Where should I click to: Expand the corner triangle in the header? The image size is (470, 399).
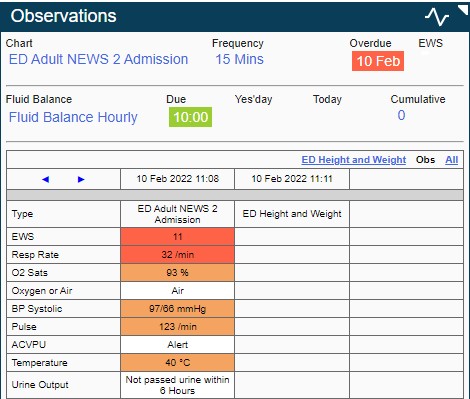coord(463,10)
